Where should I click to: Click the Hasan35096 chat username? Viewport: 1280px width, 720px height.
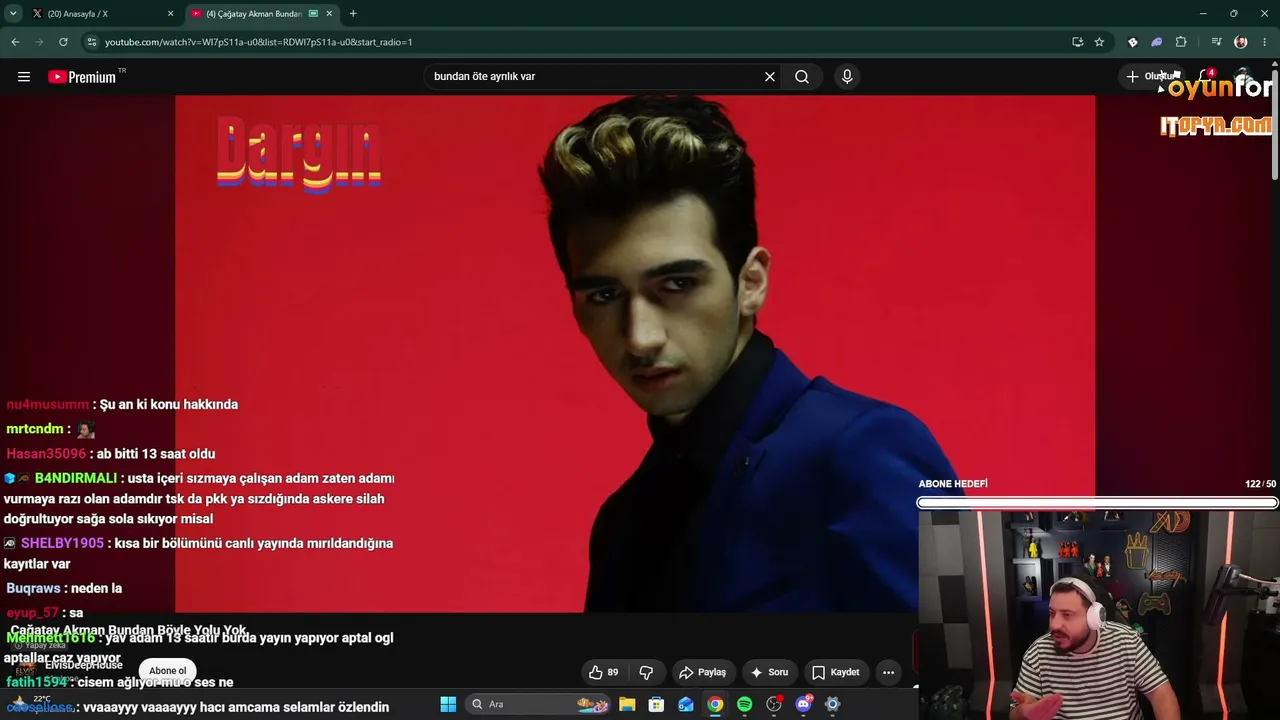pos(46,454)
